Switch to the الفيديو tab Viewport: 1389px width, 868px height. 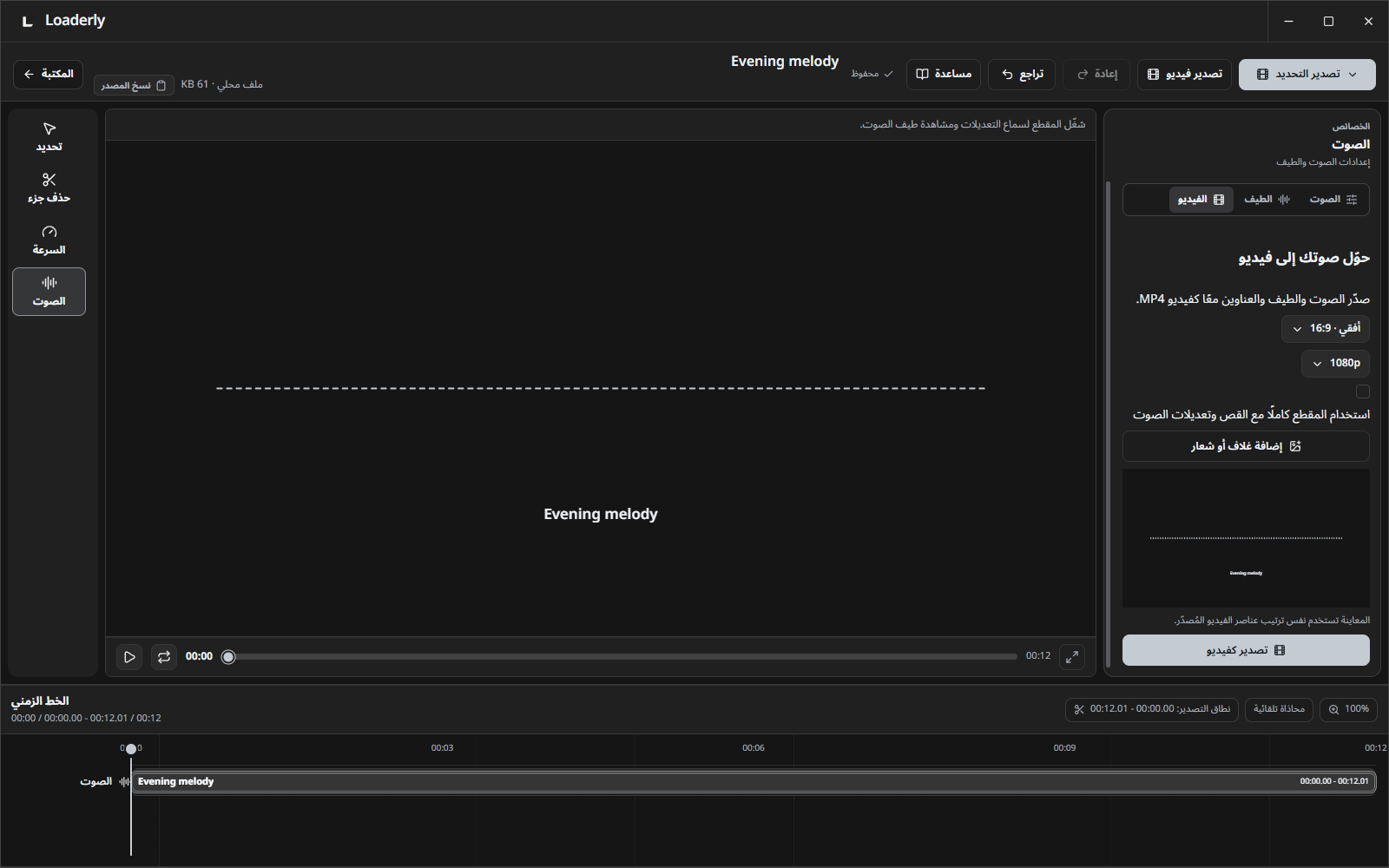point(1201,200)
